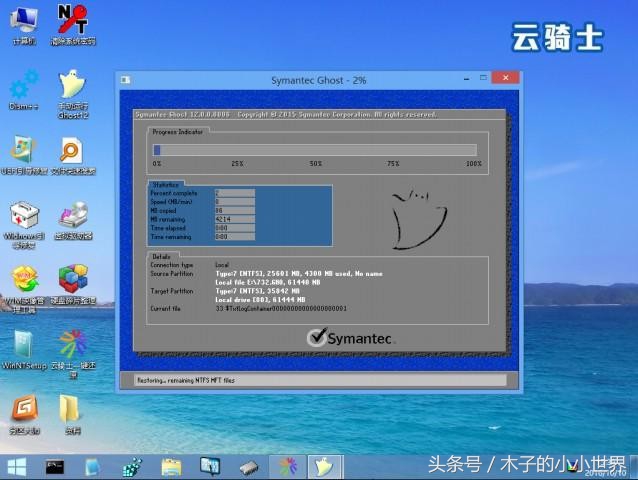The height and width of the screenshot is (480, 638).
Task: Switch to the colorful Yunqishi taskbar button
Action: click(287, 467)
